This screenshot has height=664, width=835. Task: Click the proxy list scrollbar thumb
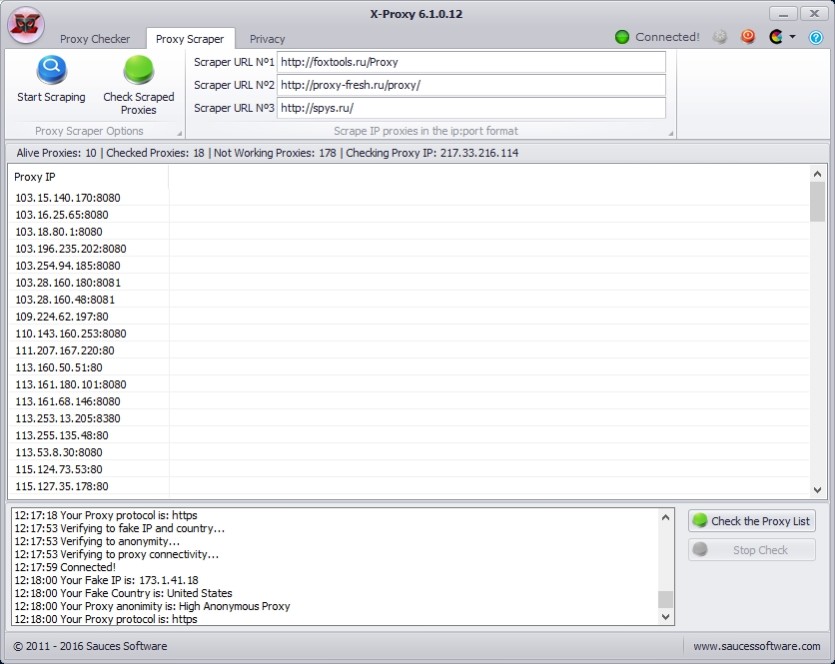(817, 202)
